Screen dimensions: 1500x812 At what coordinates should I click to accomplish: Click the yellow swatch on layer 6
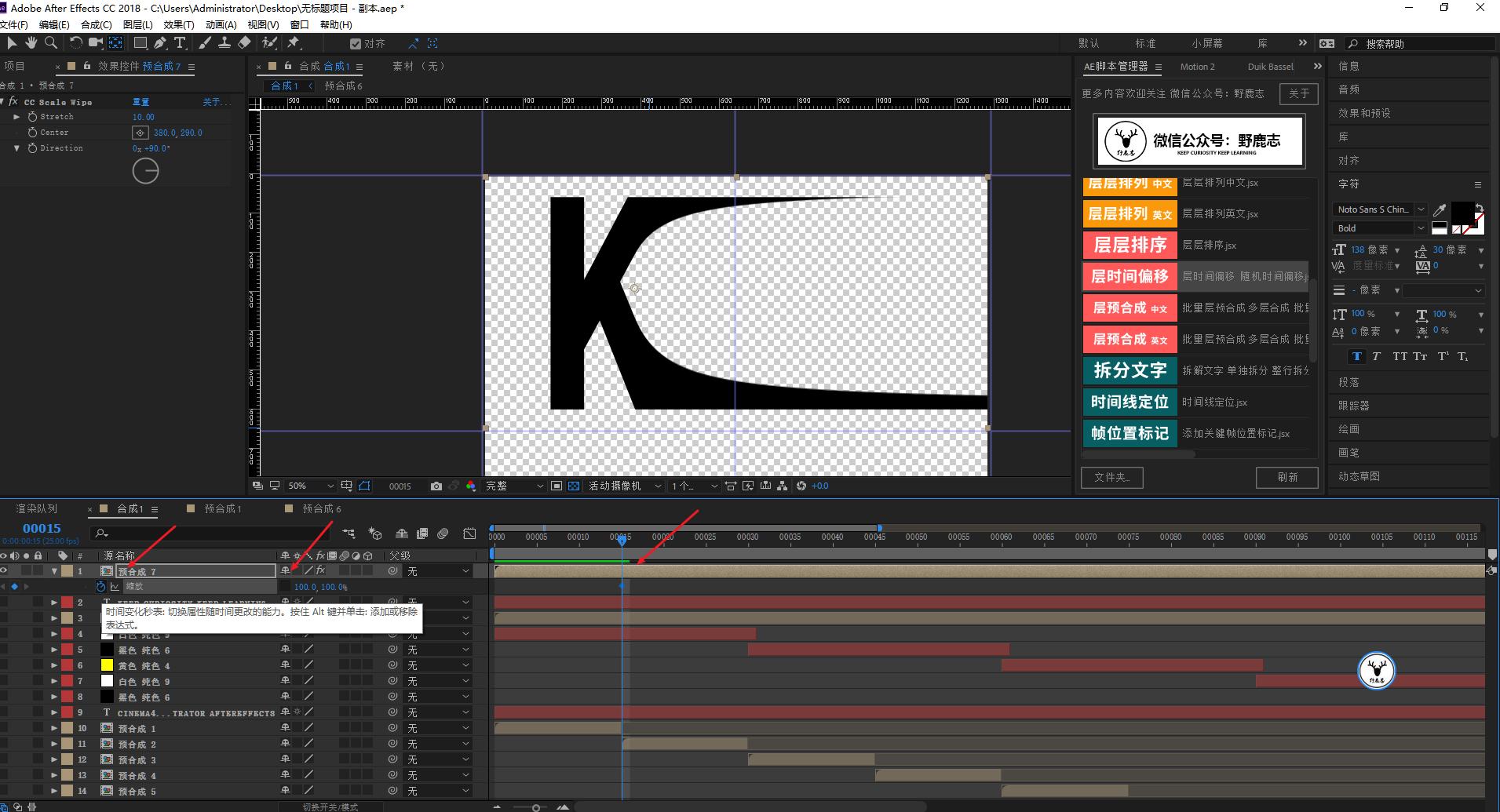[x=107, y=665]
